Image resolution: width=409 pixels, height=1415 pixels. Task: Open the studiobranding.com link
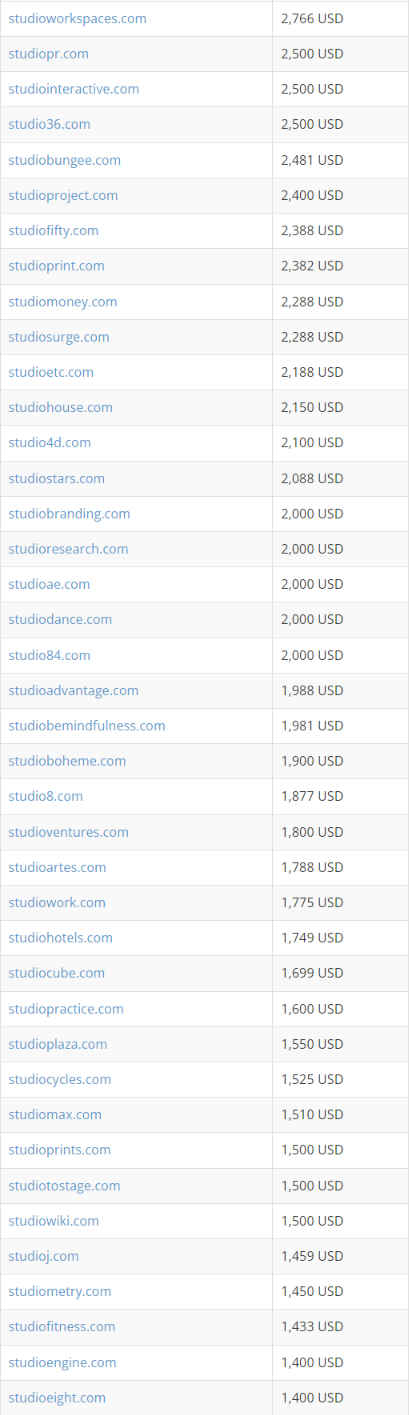[69, 513]
